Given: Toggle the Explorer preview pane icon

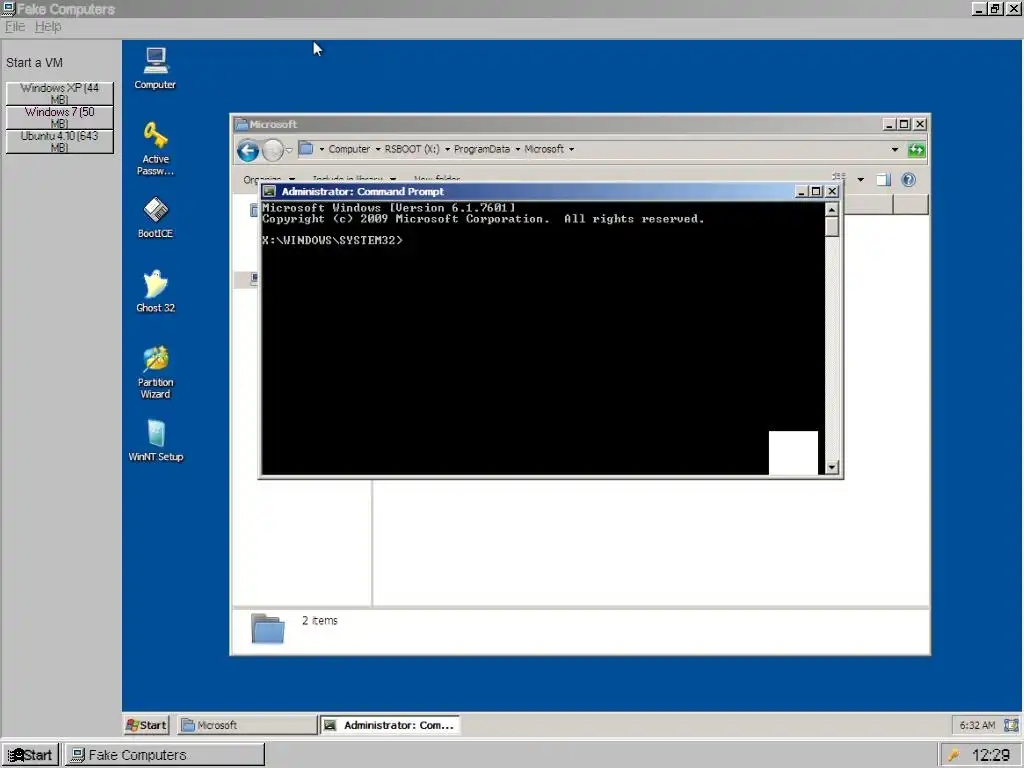Looking at the screenshot, I should 884,180.
